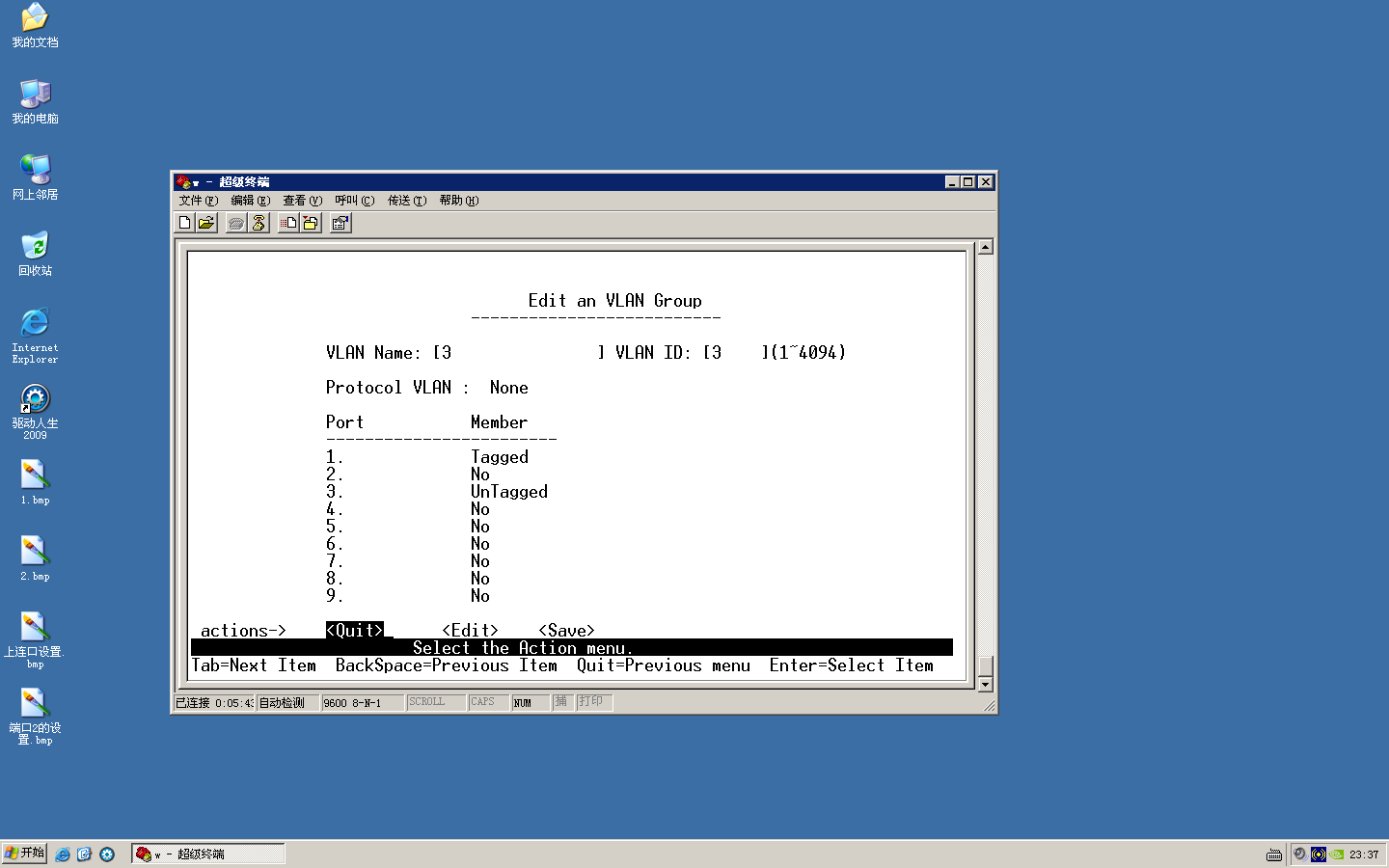Click the blue-yellow tray icon
Viewport: 1389px width, 868px height.
[x=1319, y=854]
